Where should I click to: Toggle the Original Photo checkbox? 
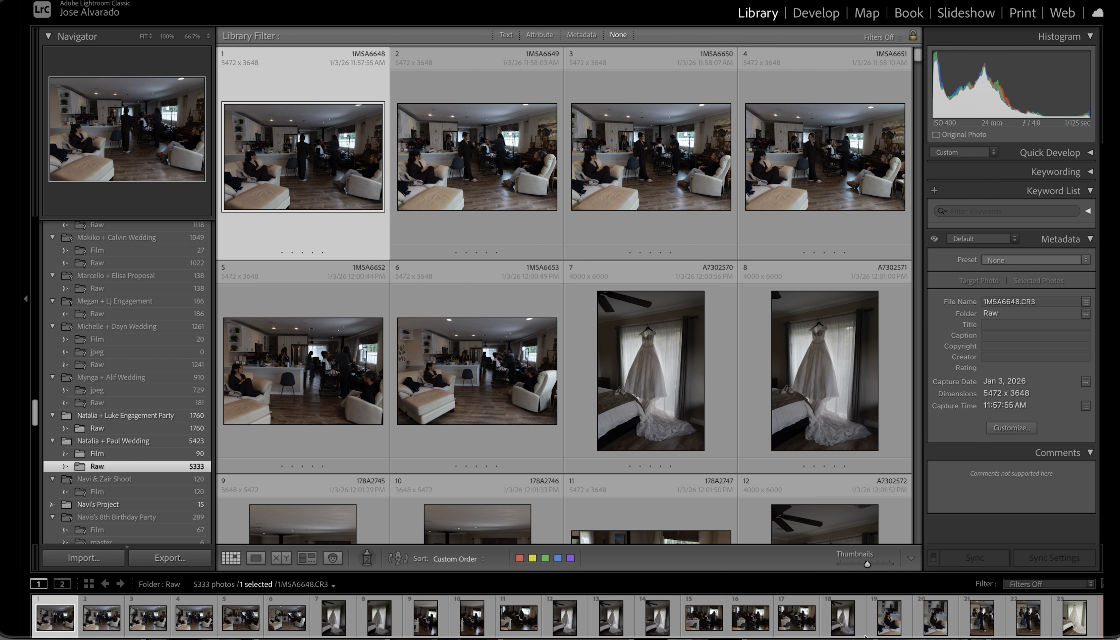tap(936, 135)
